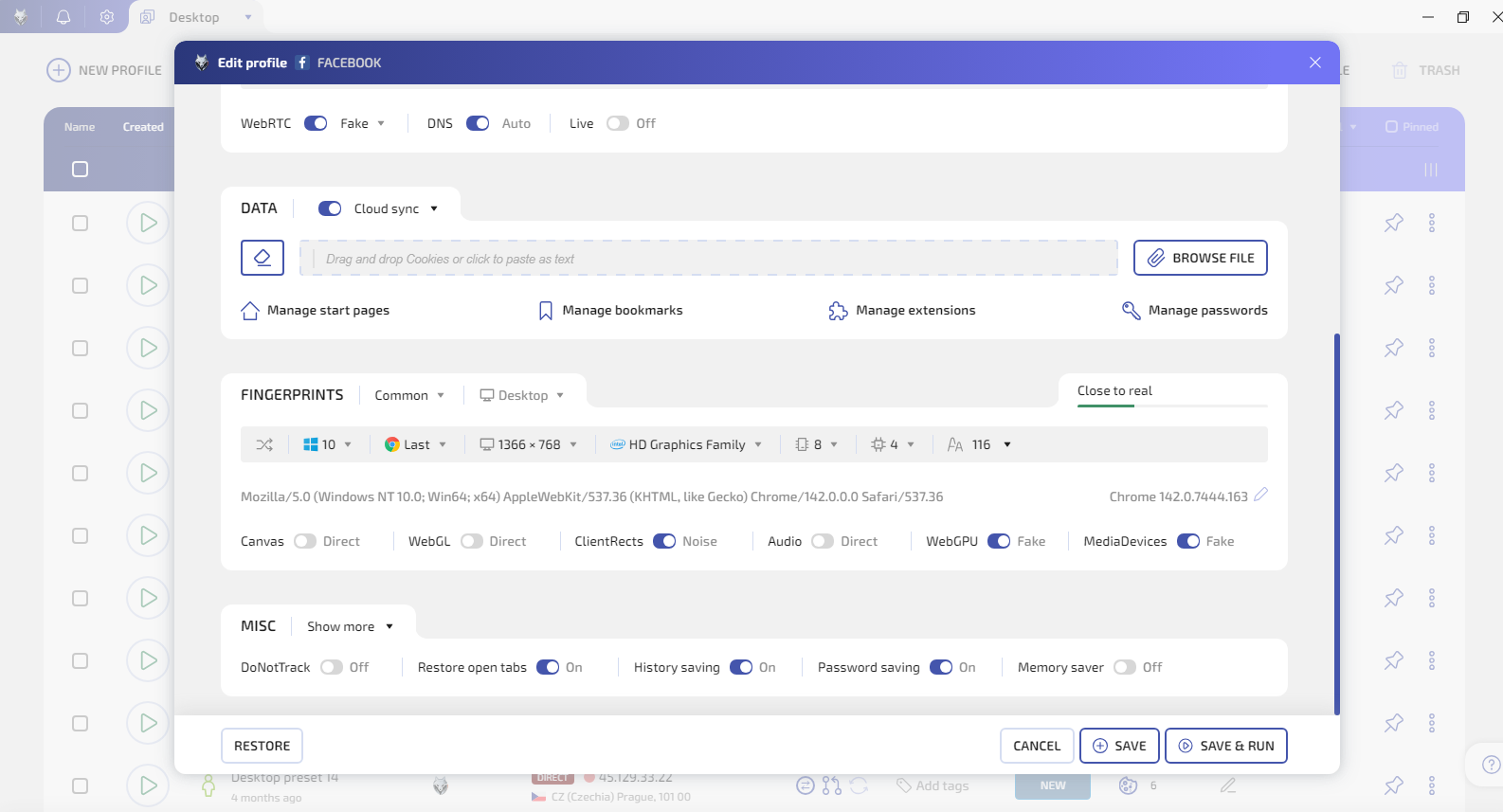Image resolution: width=1503 pixels, height=812 pixels.
Task: Click the shuffle randomize fingerprint icon
Action: pyautogui.click(x=264, y=444)
